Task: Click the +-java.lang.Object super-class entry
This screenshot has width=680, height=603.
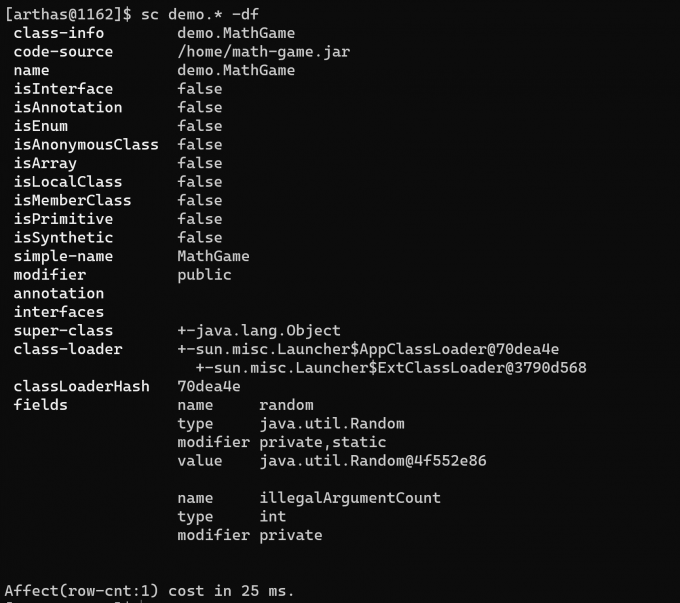Action: click(x=259, y=331)
